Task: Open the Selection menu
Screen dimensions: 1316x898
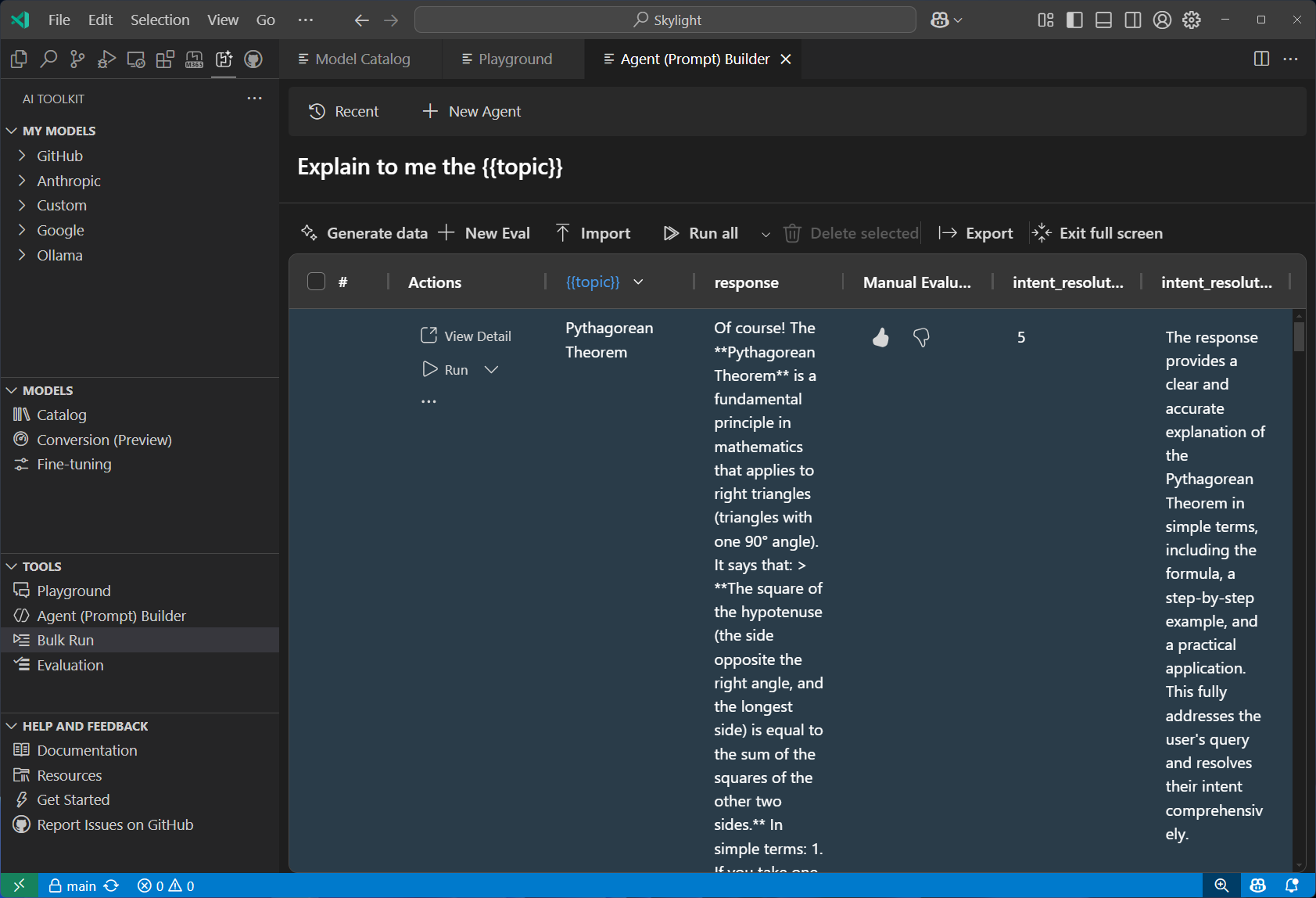Action: tap(160, 20)
